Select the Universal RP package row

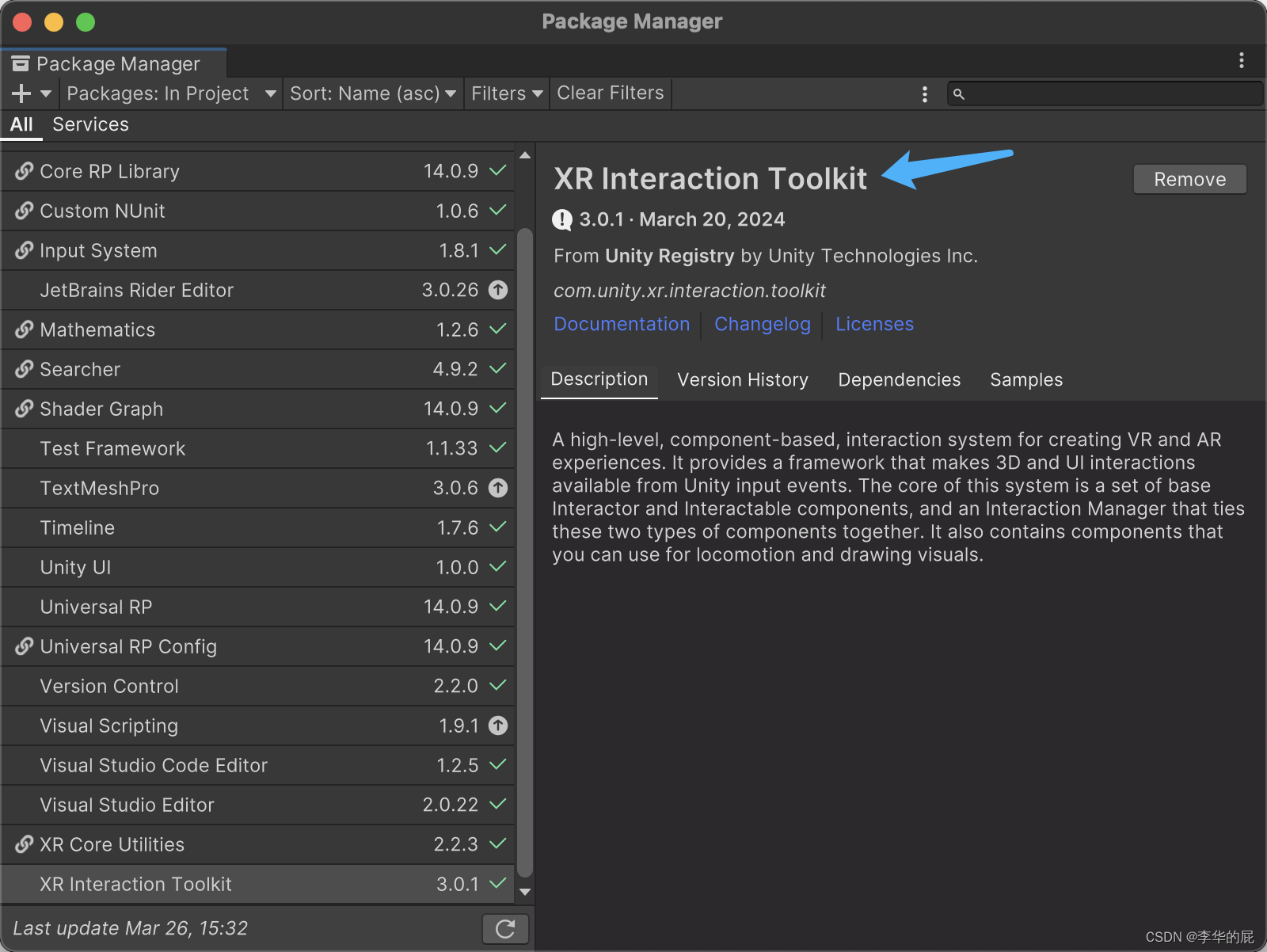pos(257,607)
